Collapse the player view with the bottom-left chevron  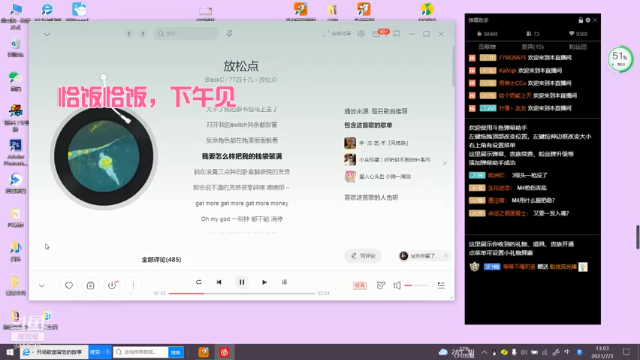42,286
